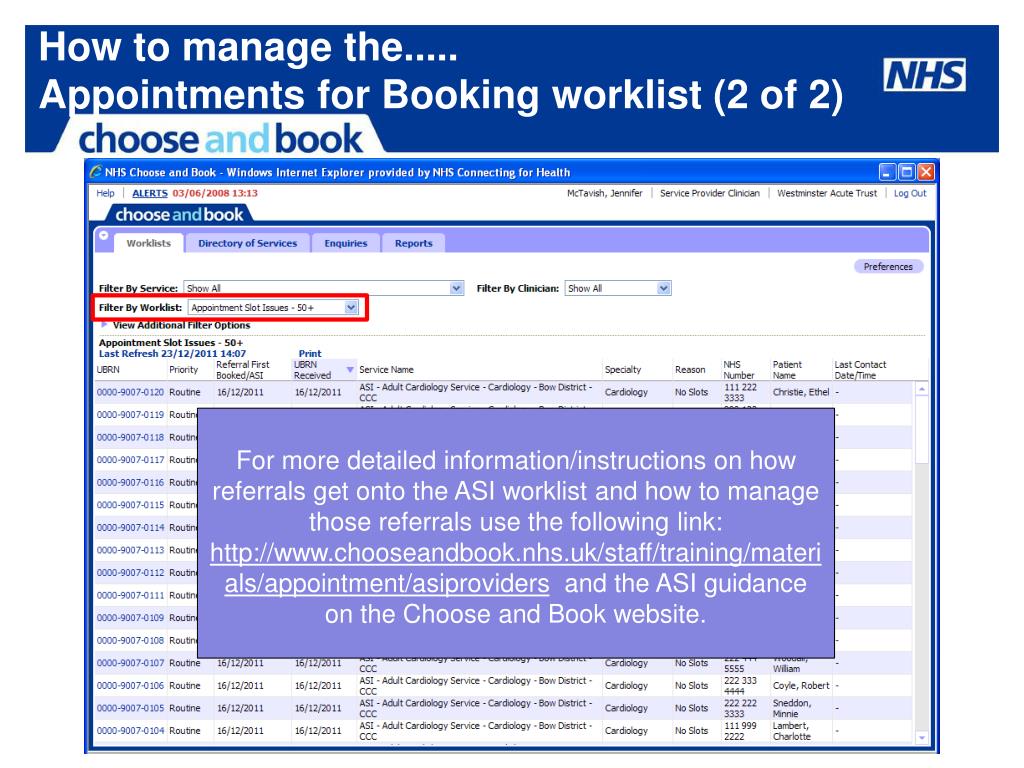The height and width of the screenshot is (768, 1024).
Task: Open the ALERTS link
Action: [150, 193]
